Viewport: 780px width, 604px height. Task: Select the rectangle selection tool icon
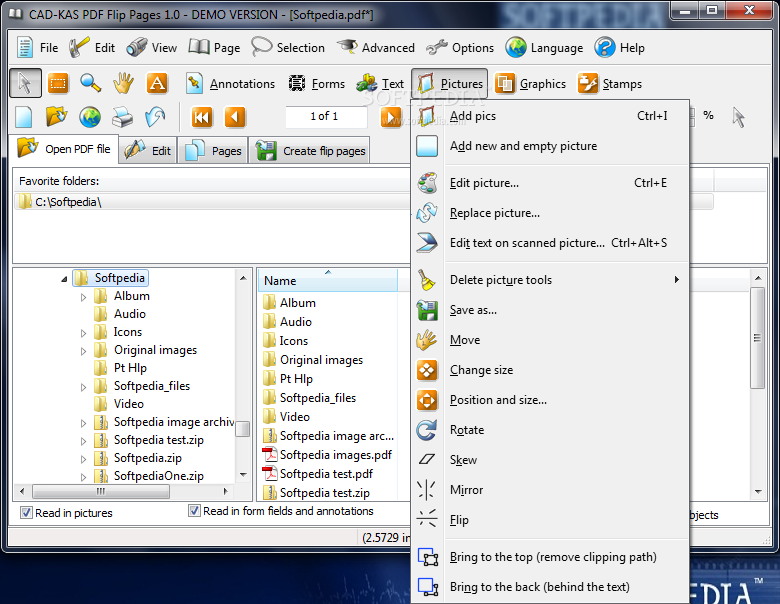pyautogui.click(x=58, y=83)
